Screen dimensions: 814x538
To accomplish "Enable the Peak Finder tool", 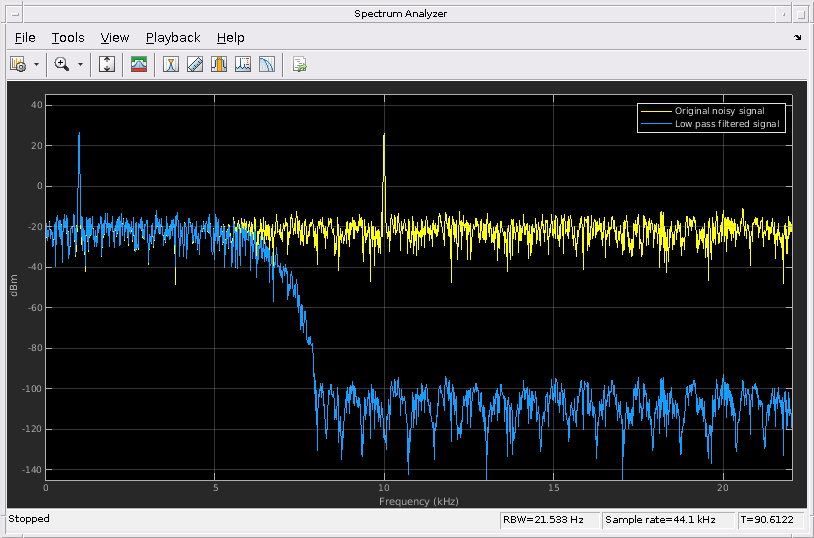I will (x=243, y=65).
